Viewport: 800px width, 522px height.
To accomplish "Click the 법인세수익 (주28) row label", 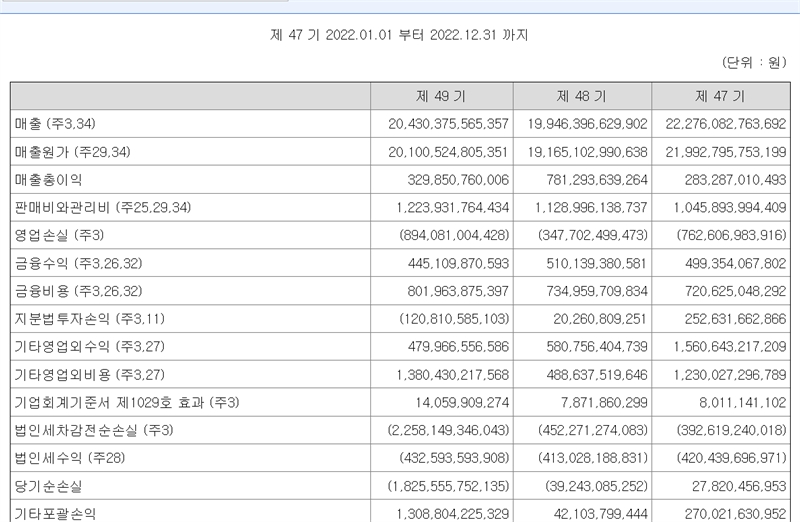I will click(x=69, y=457).
